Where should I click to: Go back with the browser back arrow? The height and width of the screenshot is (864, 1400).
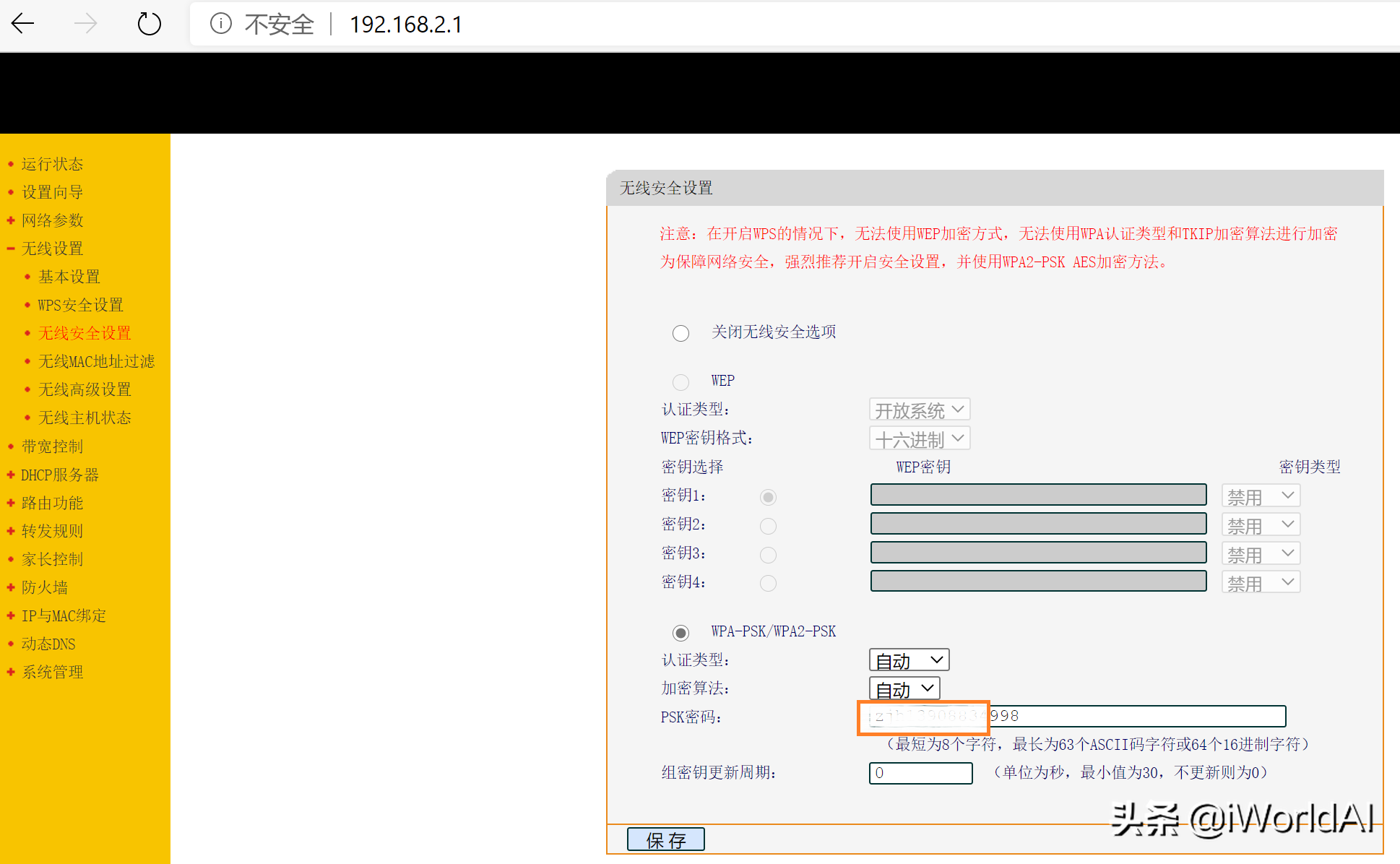(x=23, y=24)
